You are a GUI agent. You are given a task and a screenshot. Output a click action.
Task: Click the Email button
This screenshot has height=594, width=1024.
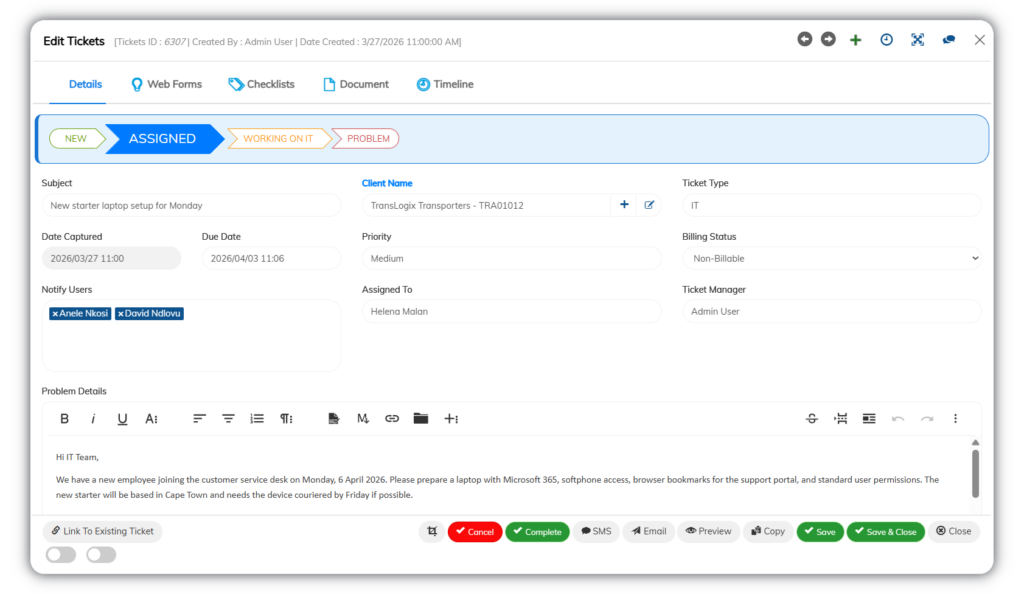648,531
